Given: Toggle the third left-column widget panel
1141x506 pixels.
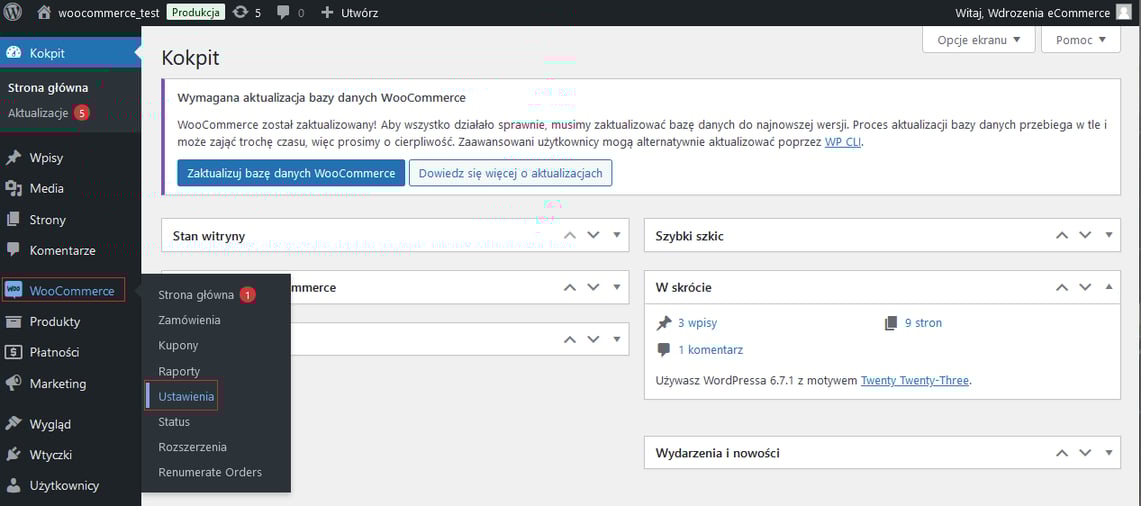Looking at the screenshot, I should point(617,339).
